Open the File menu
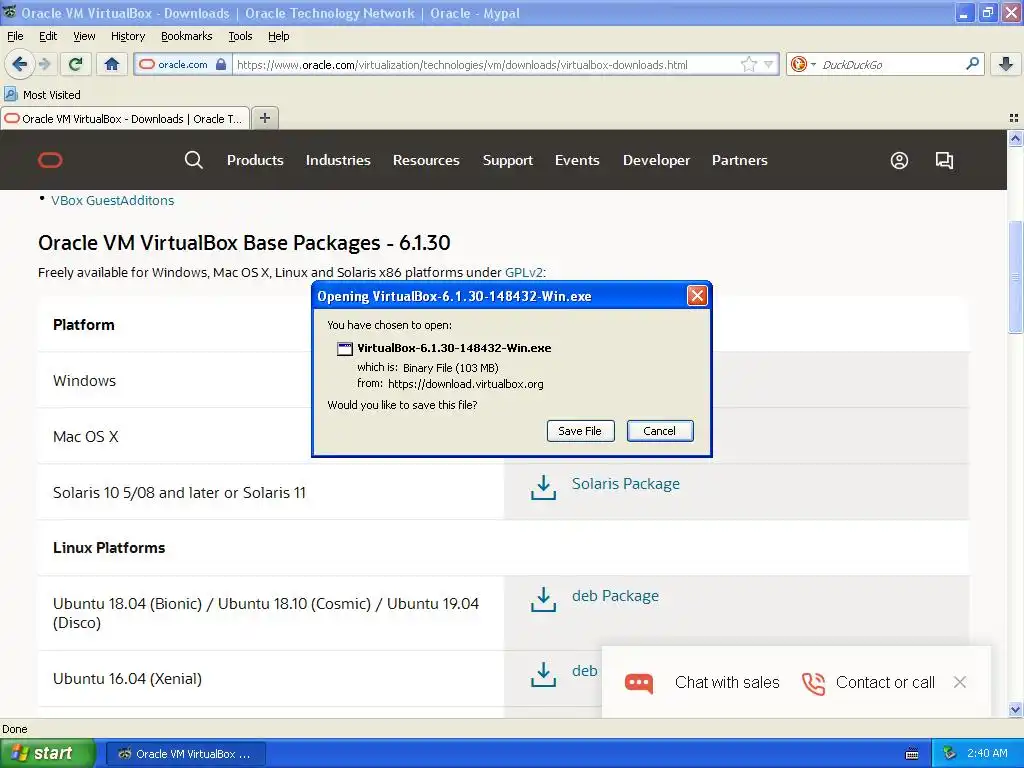 (15, 37)
